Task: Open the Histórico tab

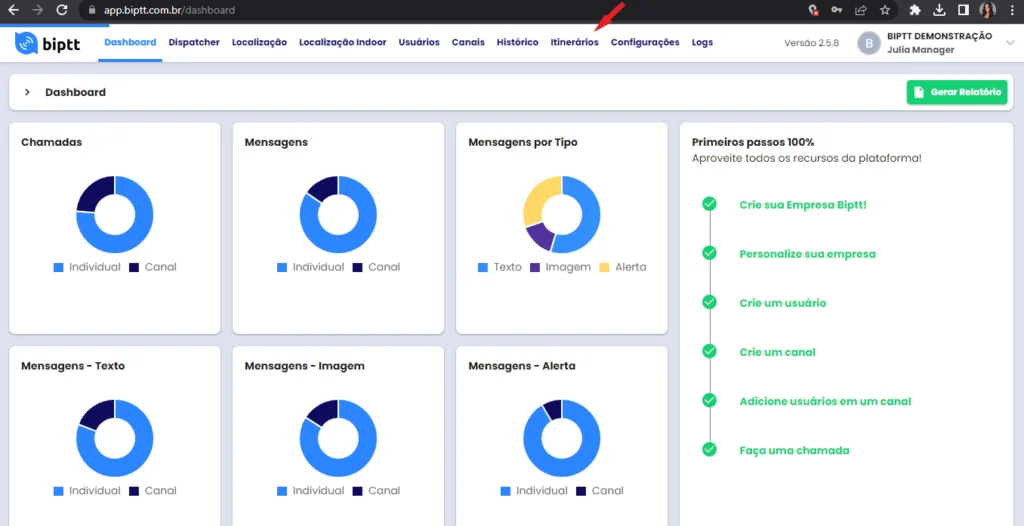Action: pyautogui.click(x=517, y=42)
